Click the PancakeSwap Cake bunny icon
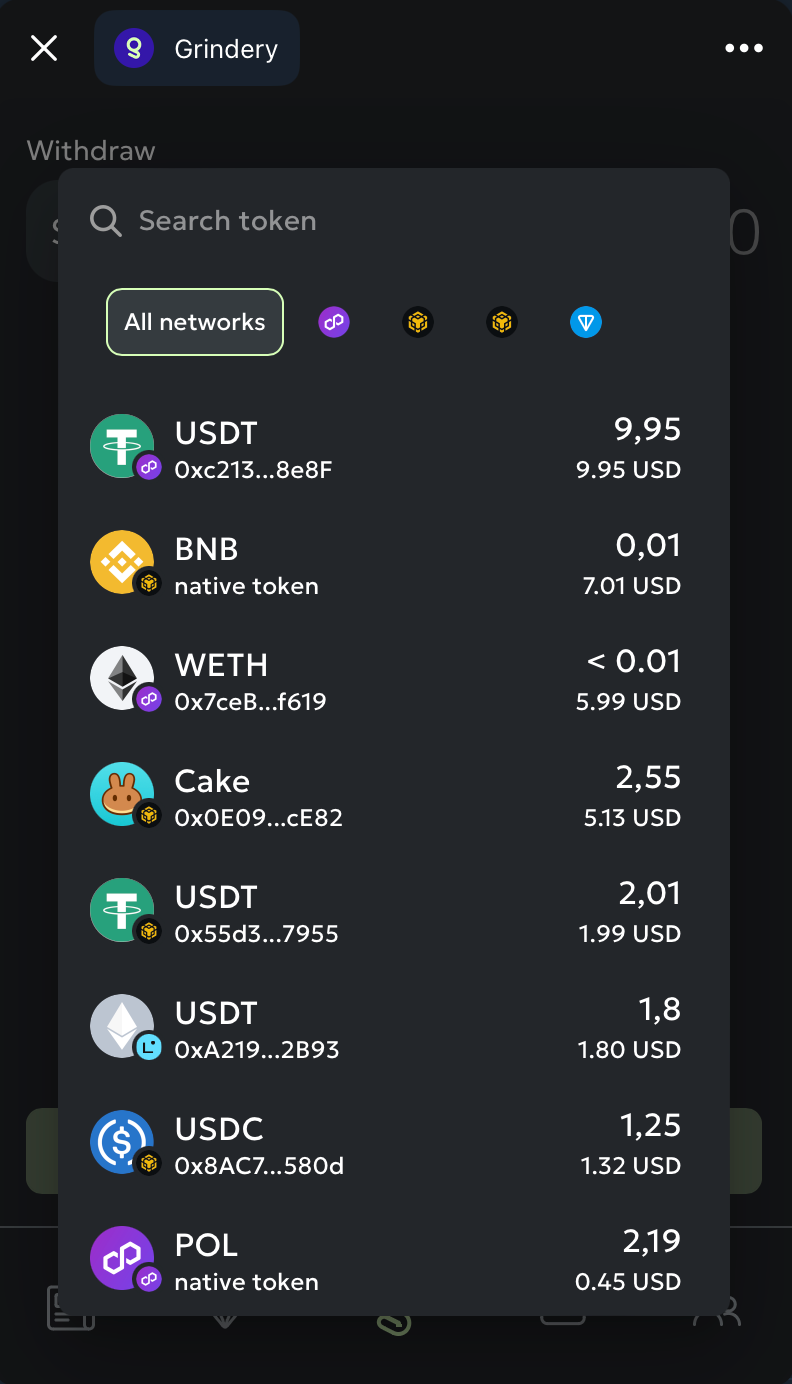Viewport: 792px width, 1384px height. pyautogui.click(x=122, y=794)
